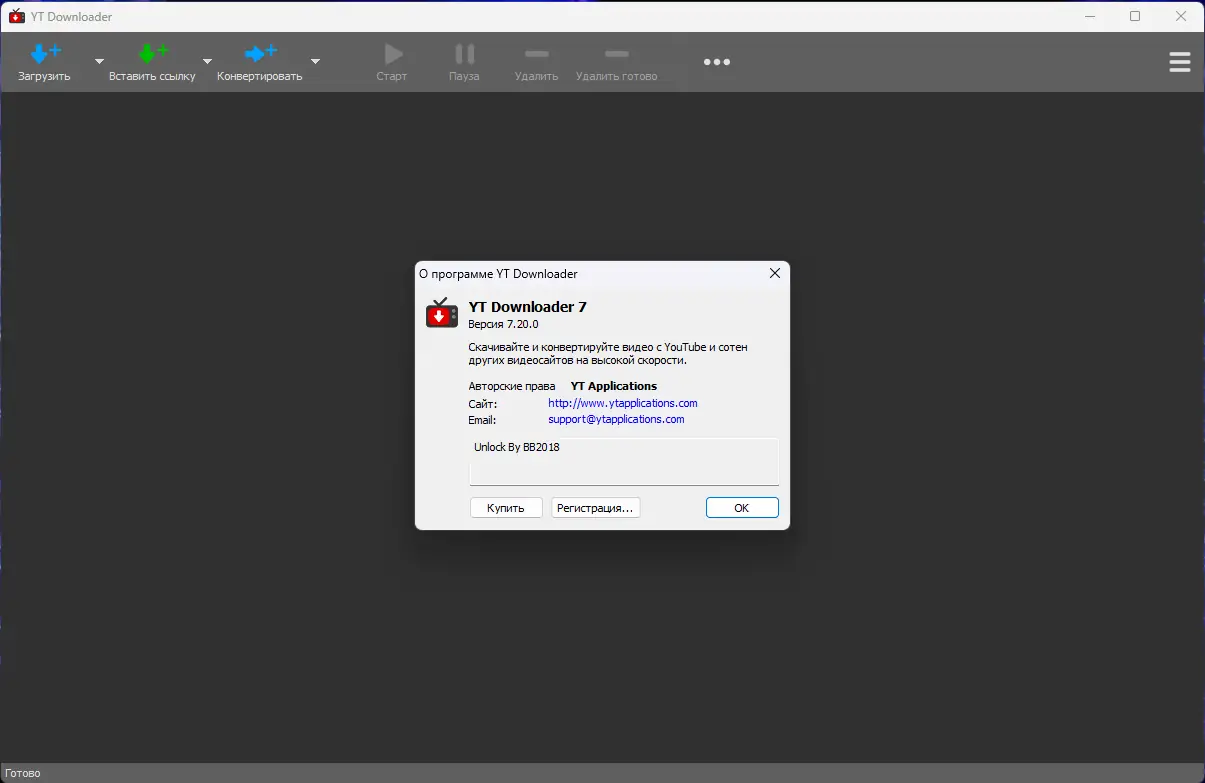
Task: Open the Вставить ссылку dropdown arrow
Action: click(x=206, y=61)
